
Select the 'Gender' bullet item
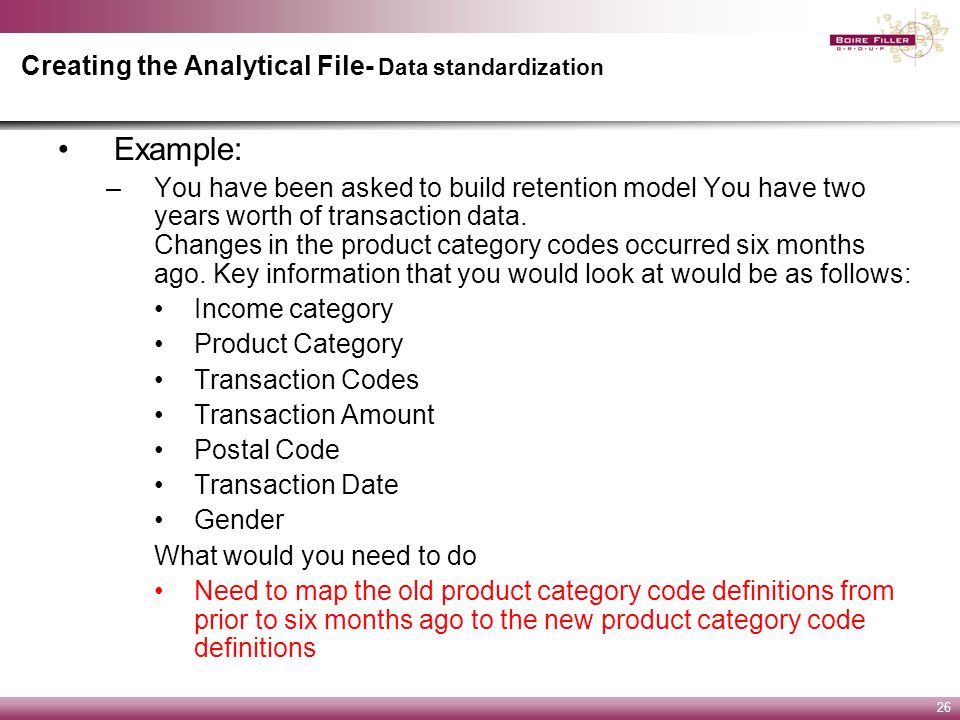[x=239, y=520]
